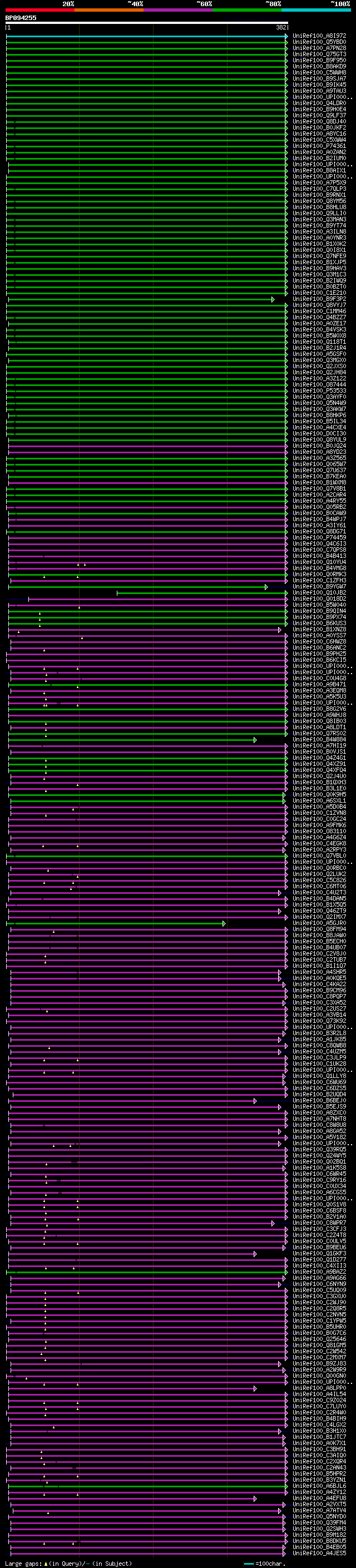The image size is (356, 1568).
Task: Select the label UniRef100_B1XNZ8
Action: (319, 630)
